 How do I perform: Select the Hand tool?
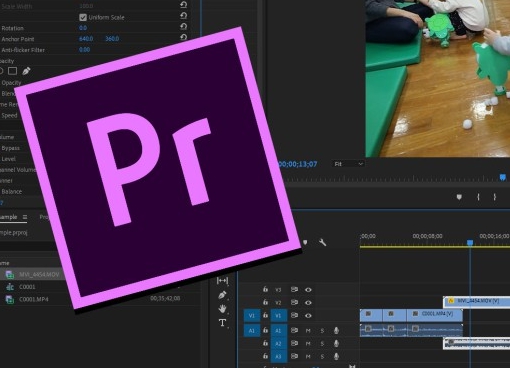click(222, 309)
